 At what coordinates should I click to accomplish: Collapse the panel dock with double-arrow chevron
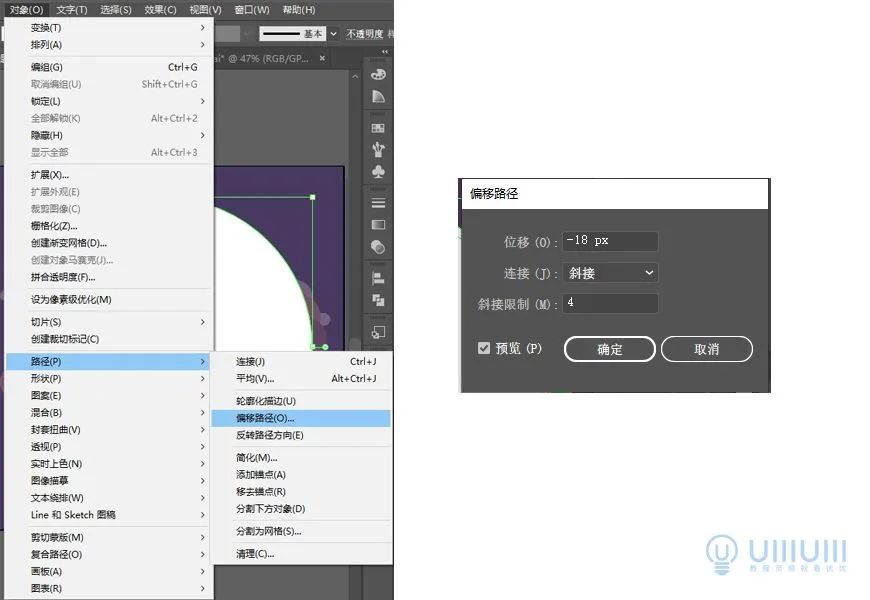pyautogui.click(x=386, y=50)
